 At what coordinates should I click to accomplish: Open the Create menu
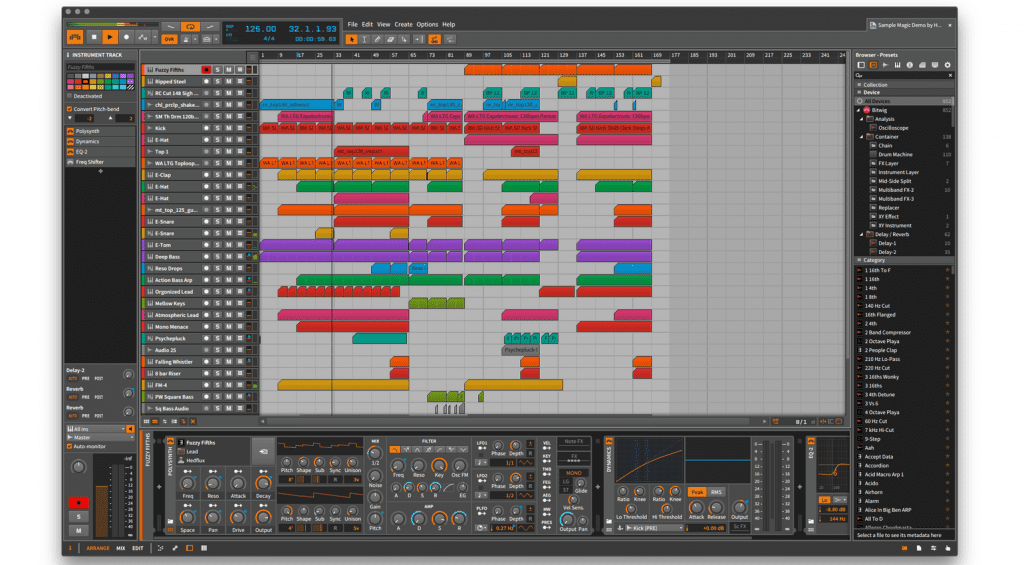coord(403,24)
